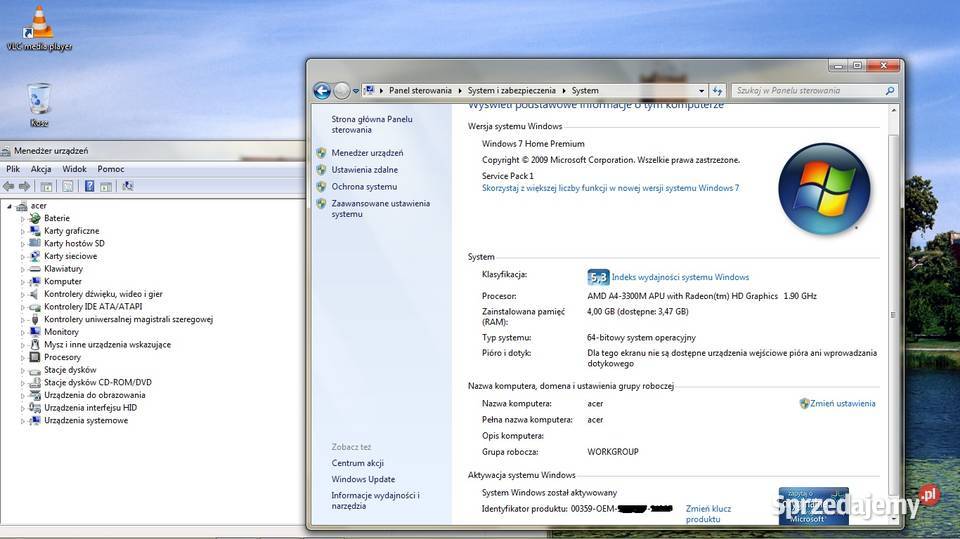Open the Kosz recycle bin icon
This screenshot has width=960, height=539.
tap(39, 105)
